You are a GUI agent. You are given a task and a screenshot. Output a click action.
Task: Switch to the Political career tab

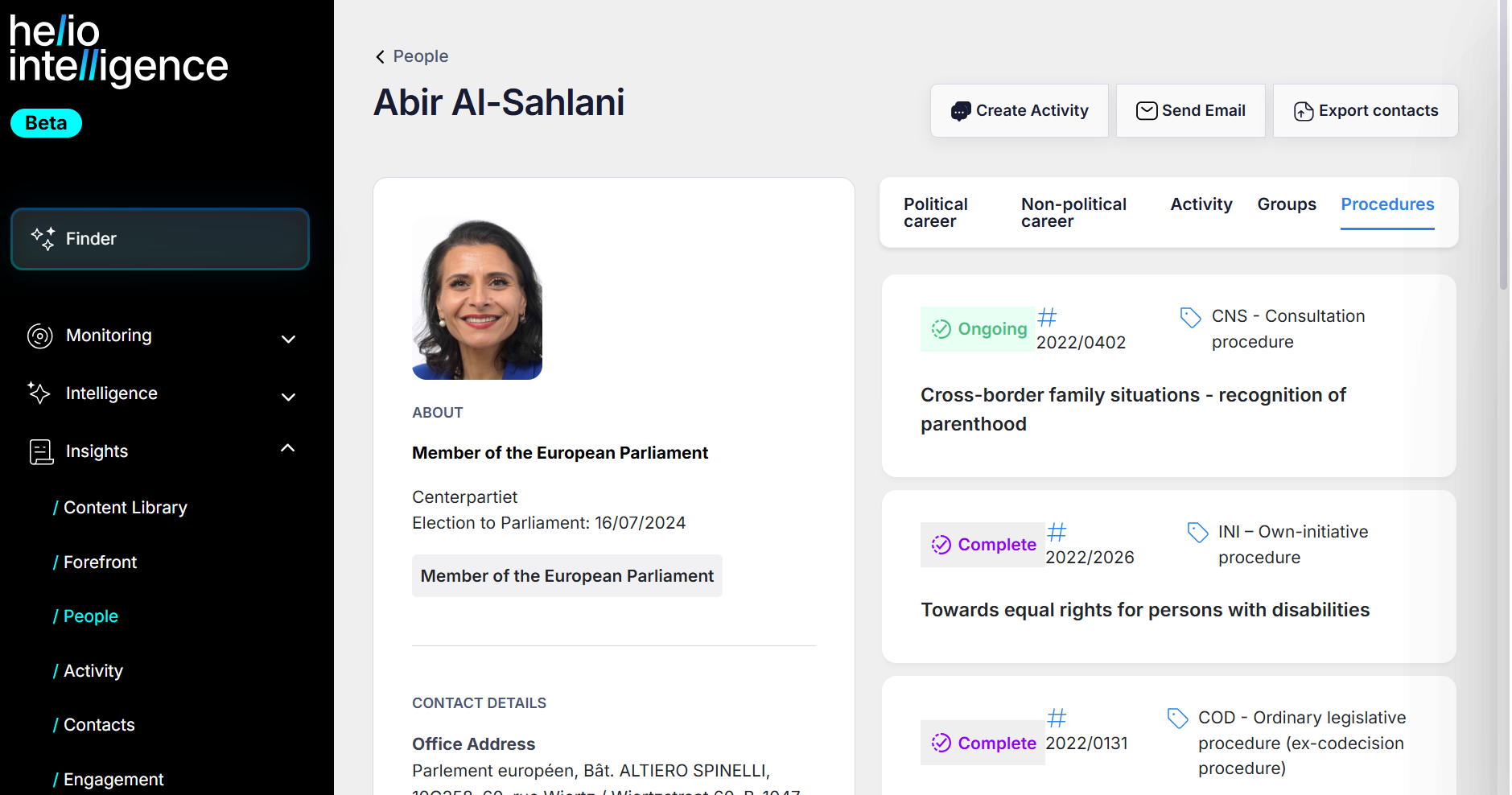pos(935,212)
